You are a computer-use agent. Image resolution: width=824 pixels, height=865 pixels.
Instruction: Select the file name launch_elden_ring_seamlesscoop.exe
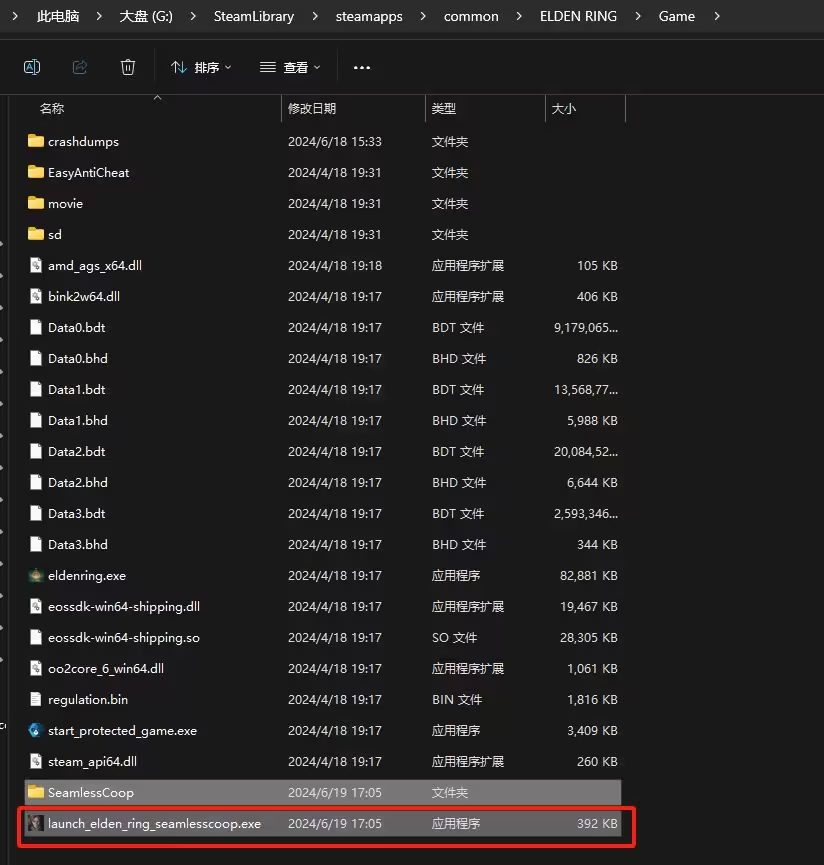click(154, 824)
